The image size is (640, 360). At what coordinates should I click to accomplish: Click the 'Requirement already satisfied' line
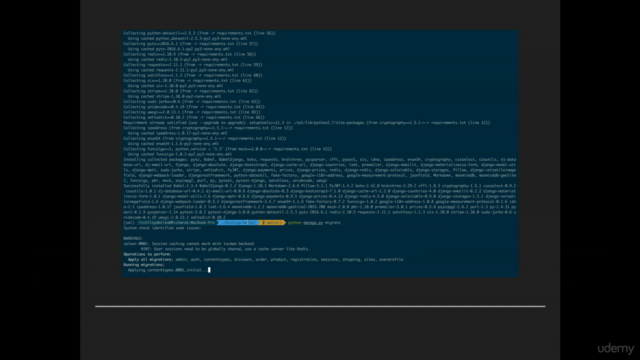[x=307, y=122]
